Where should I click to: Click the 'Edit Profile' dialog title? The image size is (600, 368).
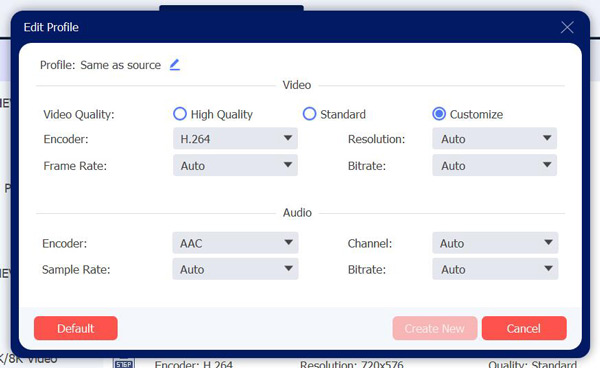coord(51,27)
